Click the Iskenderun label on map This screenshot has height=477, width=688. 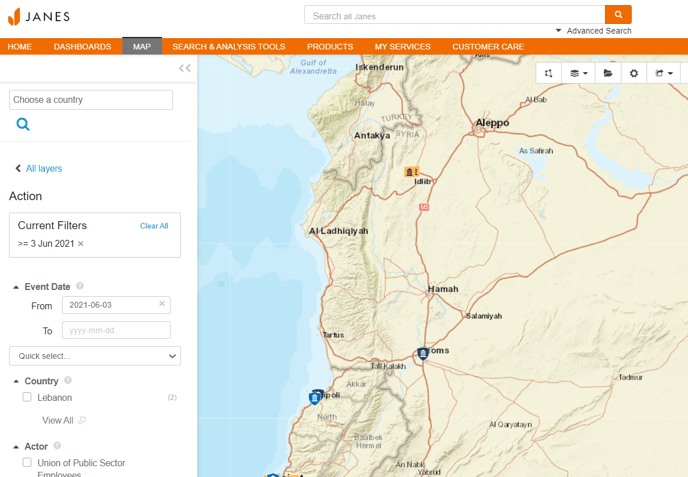(x=380, y=67)
